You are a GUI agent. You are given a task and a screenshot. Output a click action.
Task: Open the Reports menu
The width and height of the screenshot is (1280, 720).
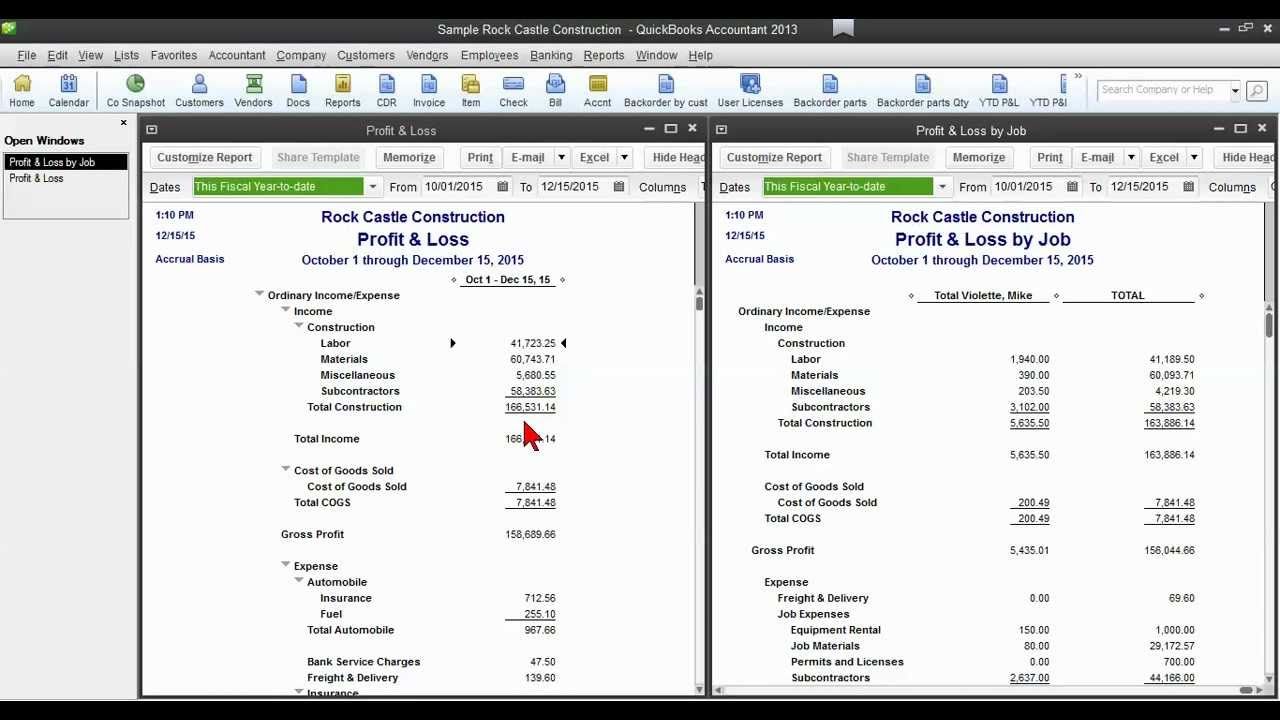click(604, 55)
